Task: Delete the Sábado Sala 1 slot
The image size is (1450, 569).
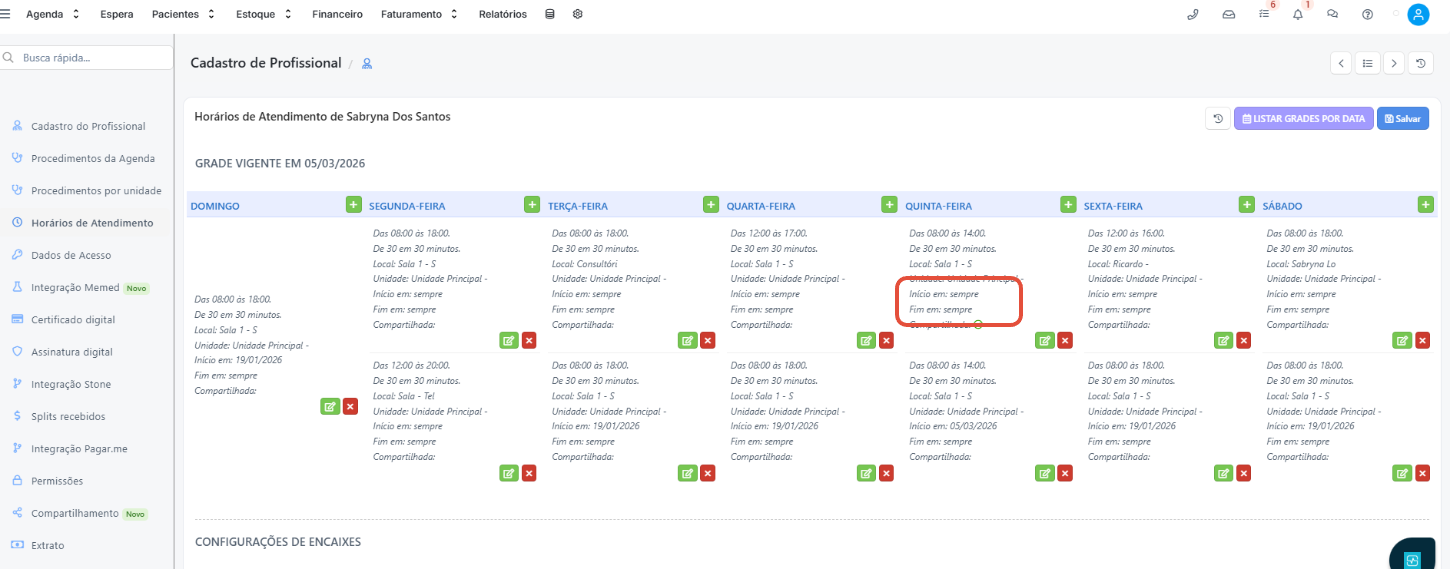Action: (1422, 473)
